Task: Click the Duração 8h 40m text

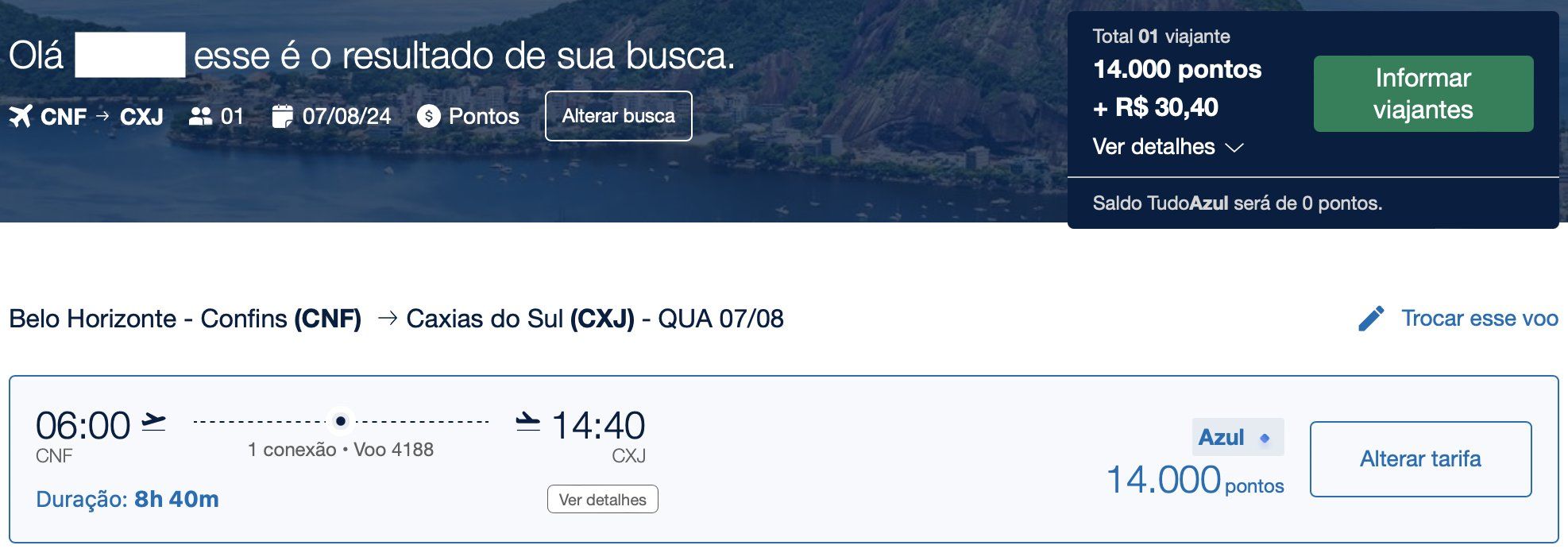Action: pyautogui.click(x=127, y=499)
